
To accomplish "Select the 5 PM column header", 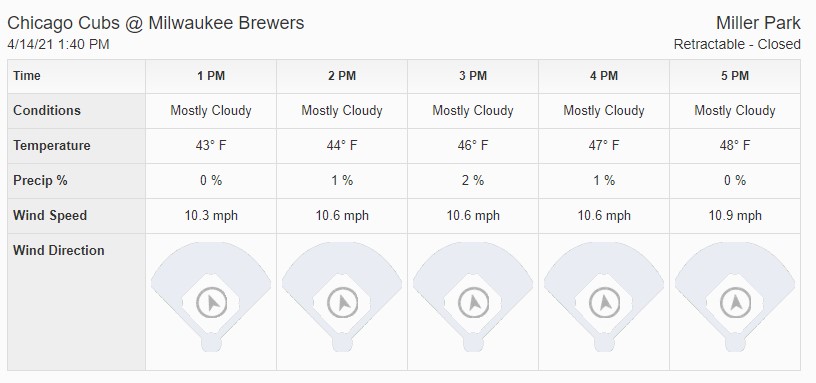I will pos(735,76).
